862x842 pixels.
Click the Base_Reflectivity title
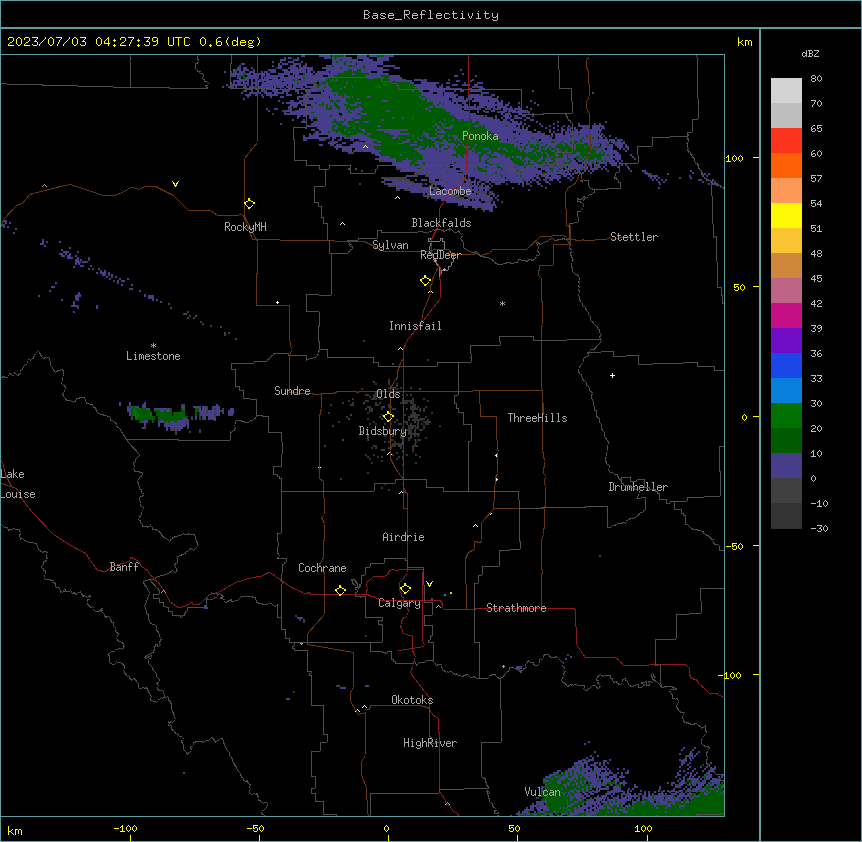[431, 15]
